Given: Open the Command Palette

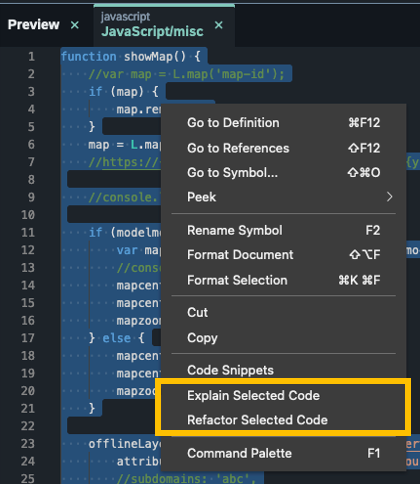Looking at the screenshot, I should pos(283,453).
